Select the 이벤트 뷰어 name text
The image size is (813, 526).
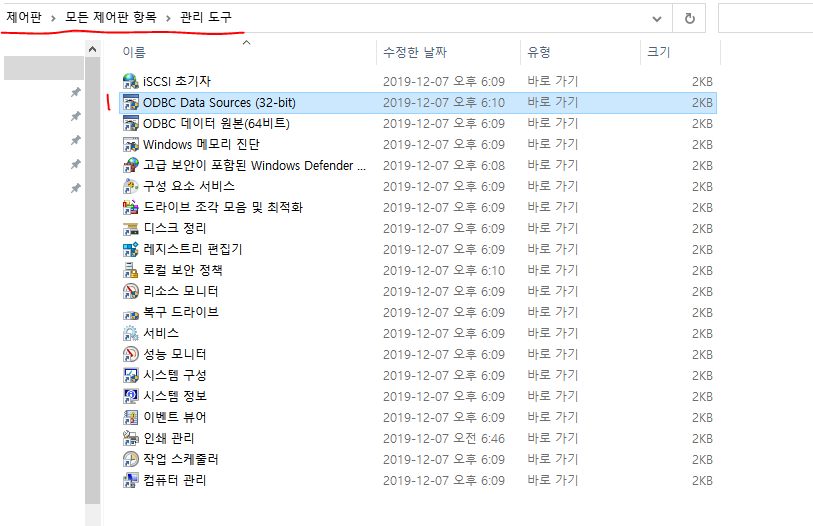tap(175, 418)
